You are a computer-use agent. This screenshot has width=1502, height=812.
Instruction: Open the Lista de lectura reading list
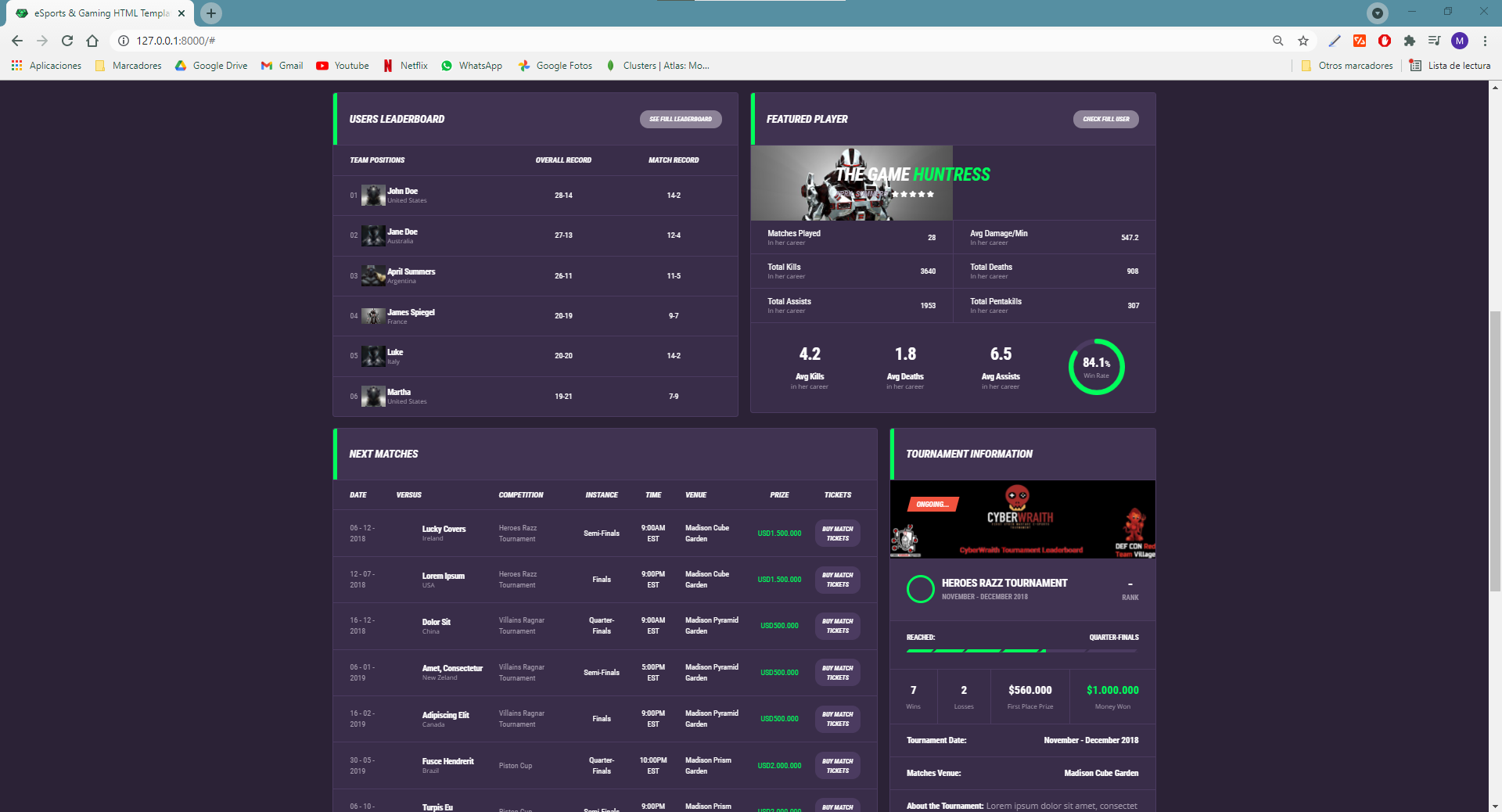(1450, 66)
